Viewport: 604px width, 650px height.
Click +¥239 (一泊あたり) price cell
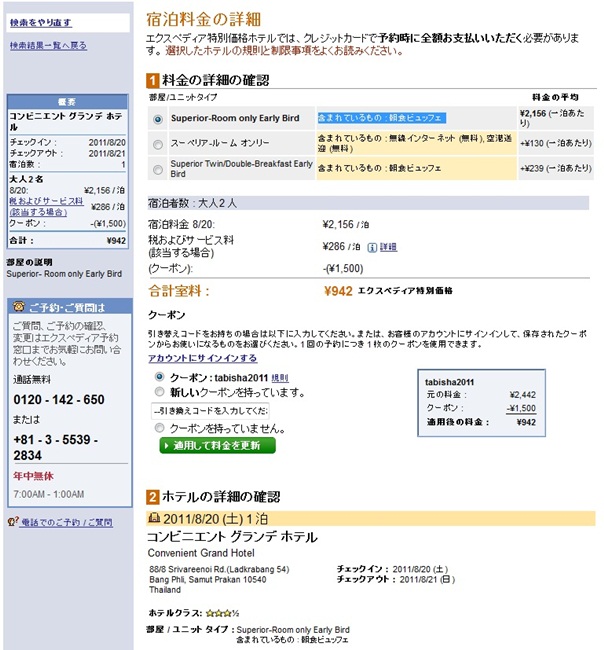(555, 168)
